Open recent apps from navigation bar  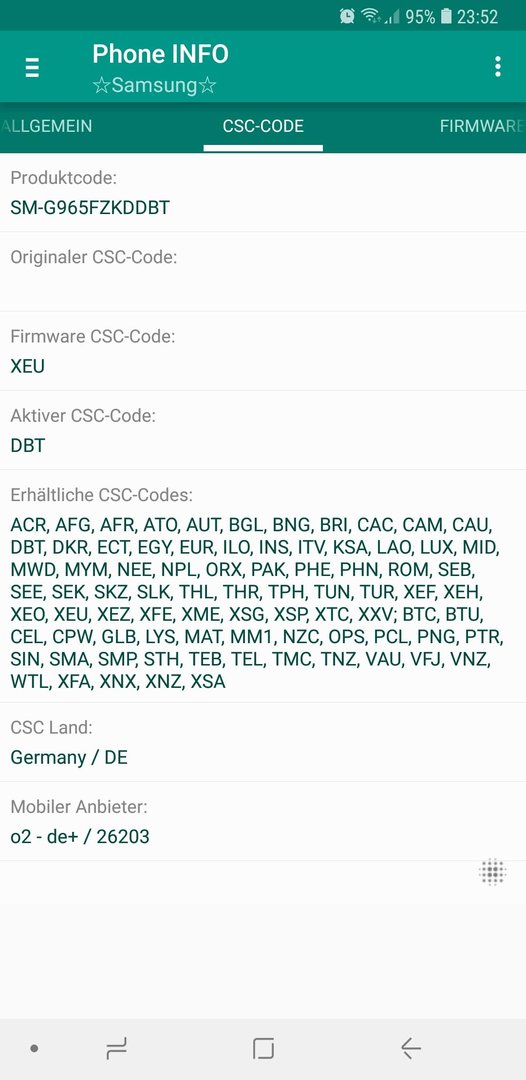tap(116, 1048)
